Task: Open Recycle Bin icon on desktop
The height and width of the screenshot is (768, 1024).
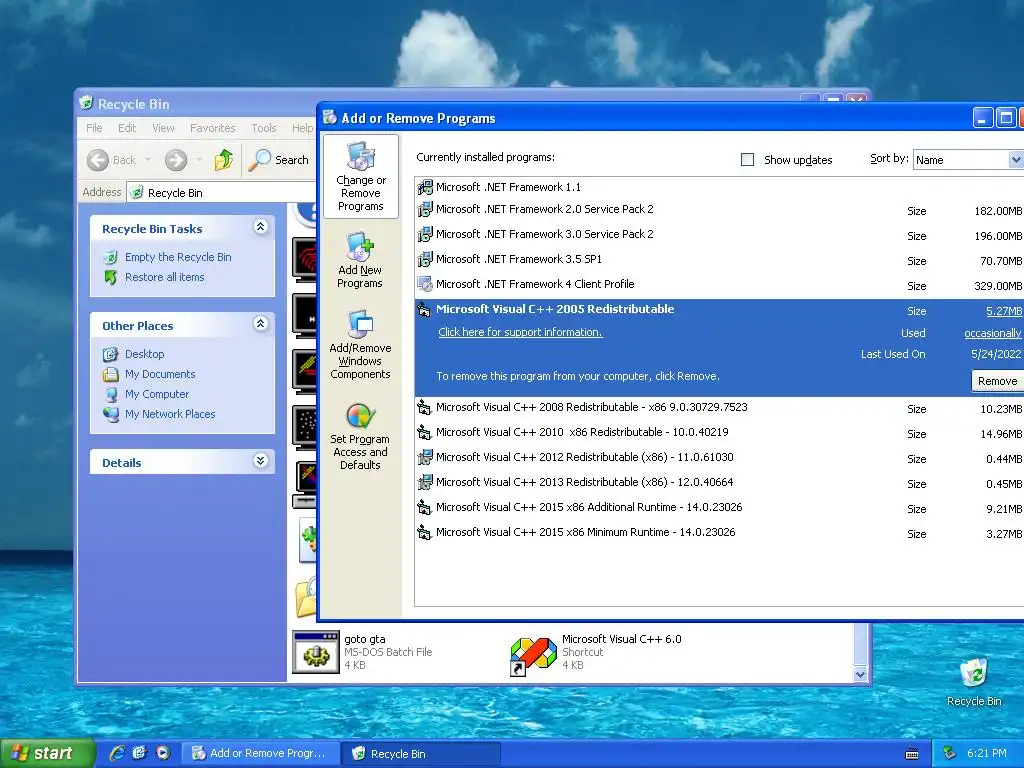Action: [x=974, y=673]
